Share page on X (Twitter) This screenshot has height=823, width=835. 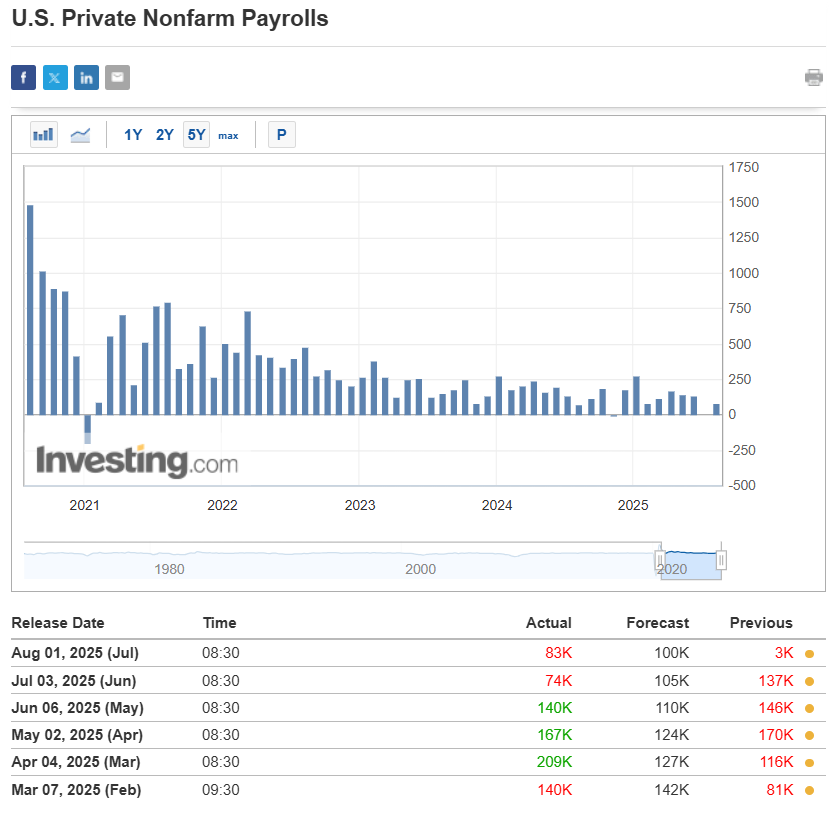tap(55, 77)
